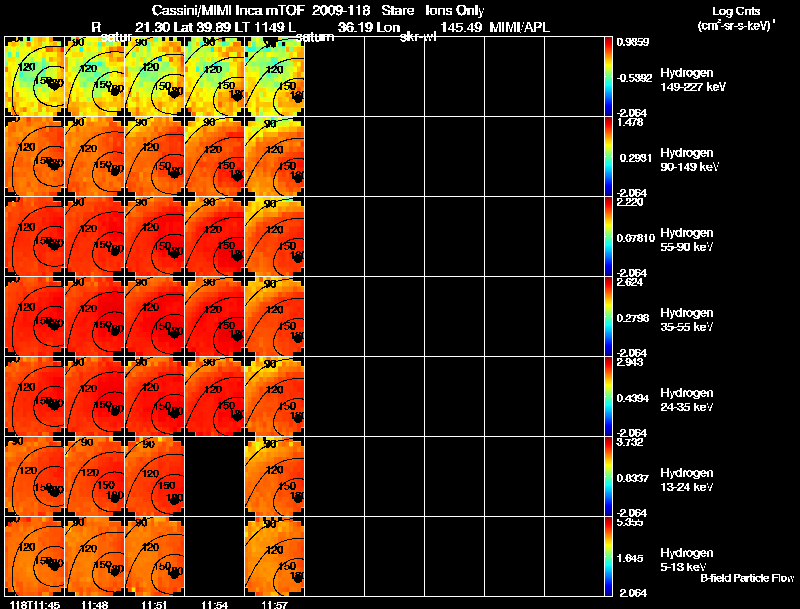Click the 'Hydrogen 24-35 keV' row label
Viewport: 800px width, 609px height.
click(x=687, y=400)
